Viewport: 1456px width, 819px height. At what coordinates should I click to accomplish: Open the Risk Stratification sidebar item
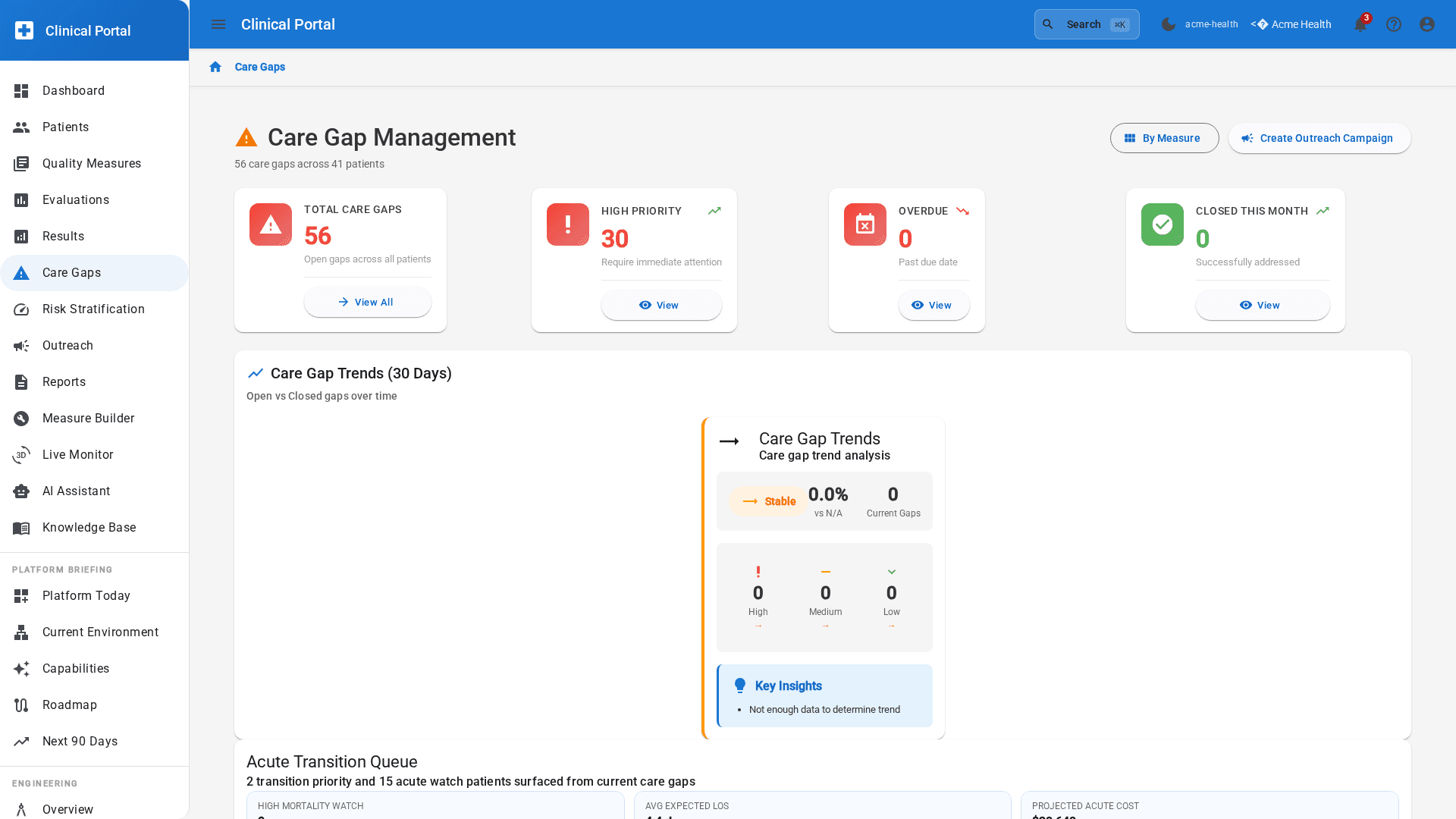93,309
